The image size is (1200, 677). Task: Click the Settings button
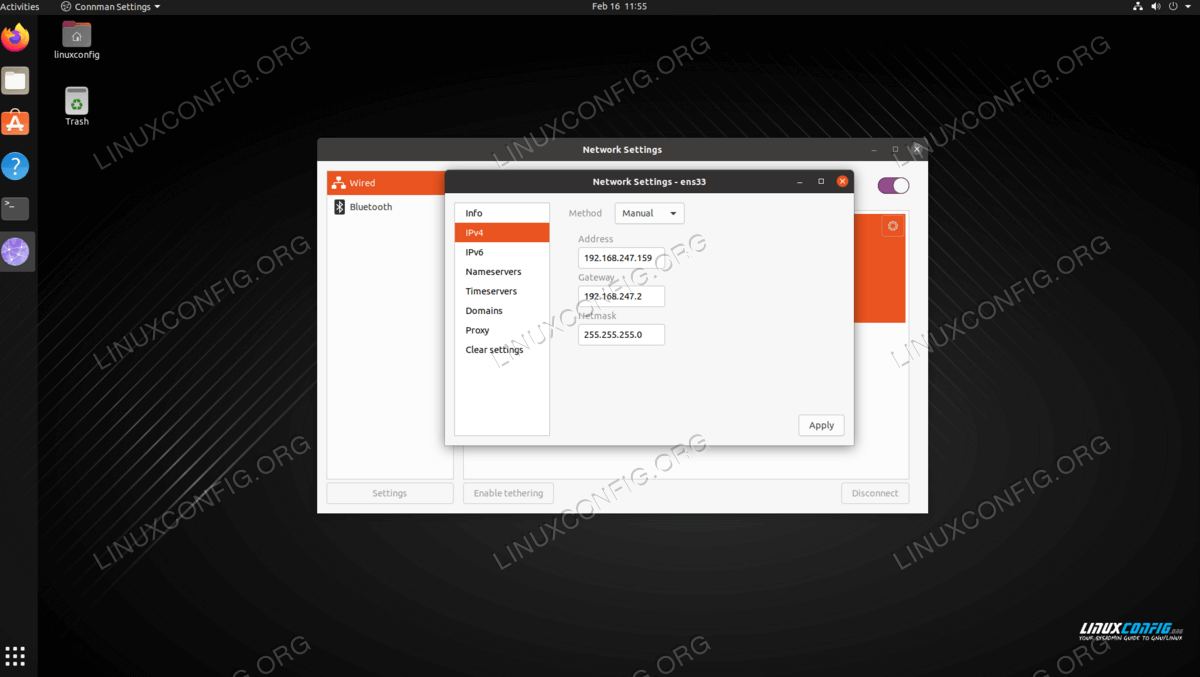click(x=390, y=493)
